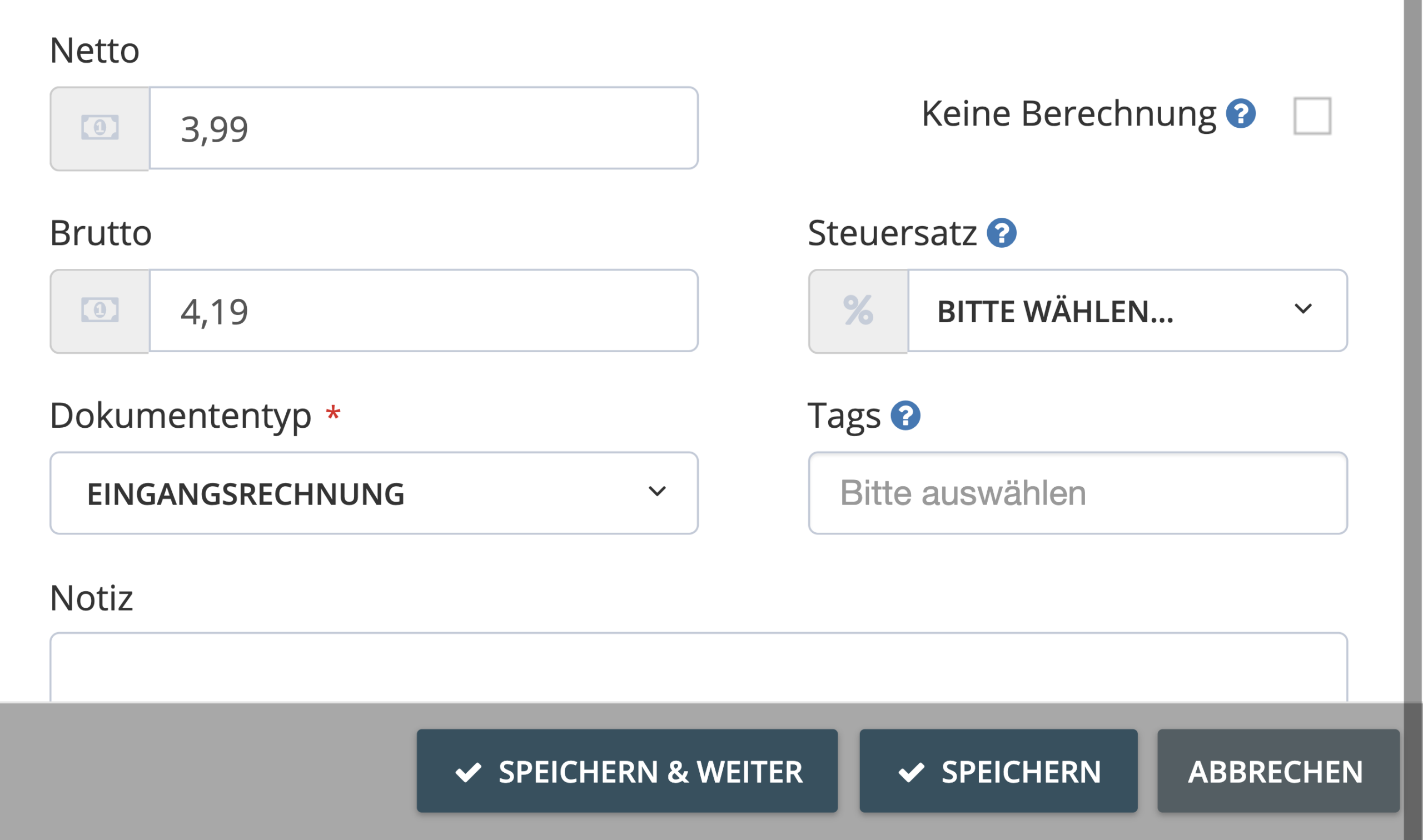Click the chevron arrow in Steuersatz dropdown

(x=1303, y=309)
